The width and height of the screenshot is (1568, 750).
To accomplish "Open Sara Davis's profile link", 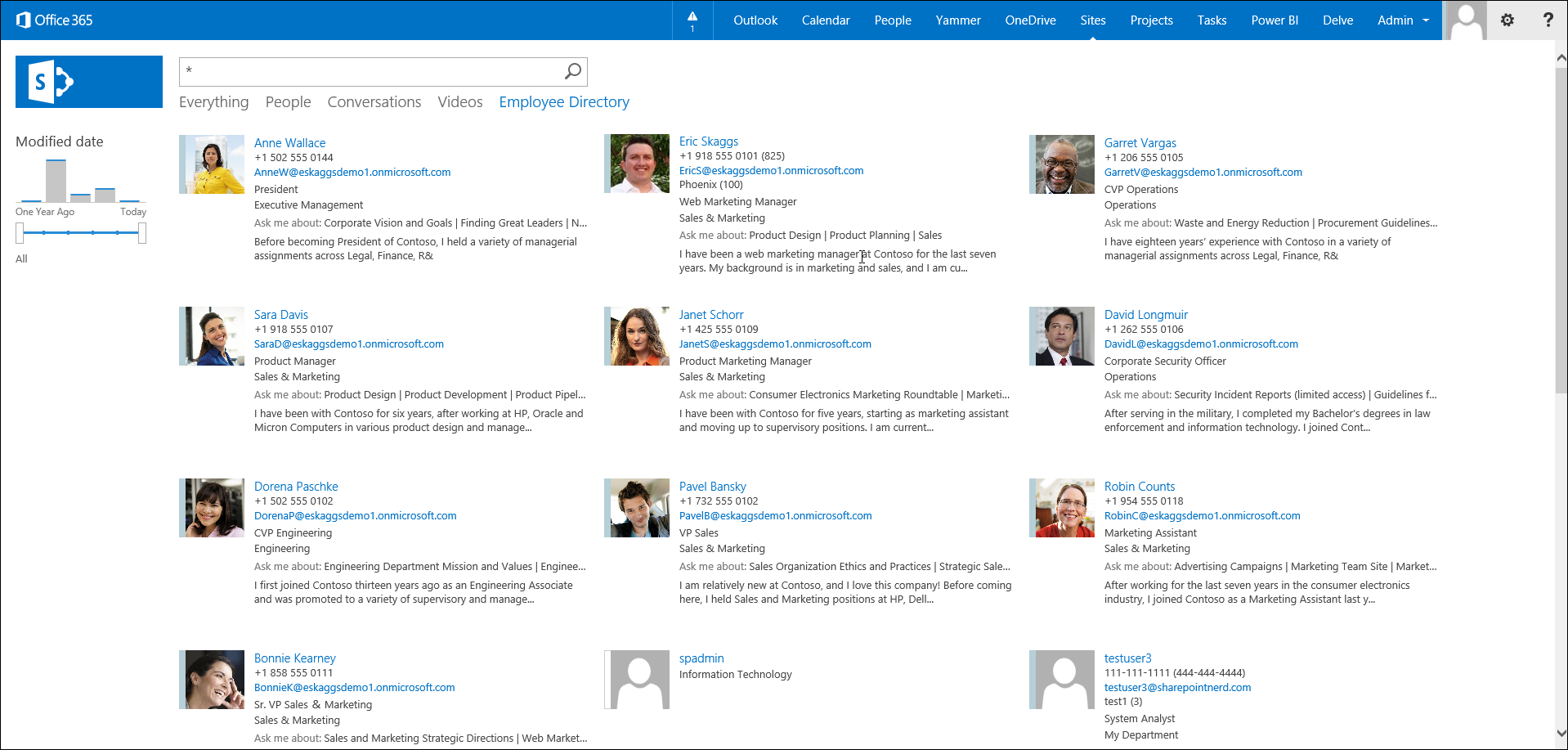I will click(x=280, y=314).
